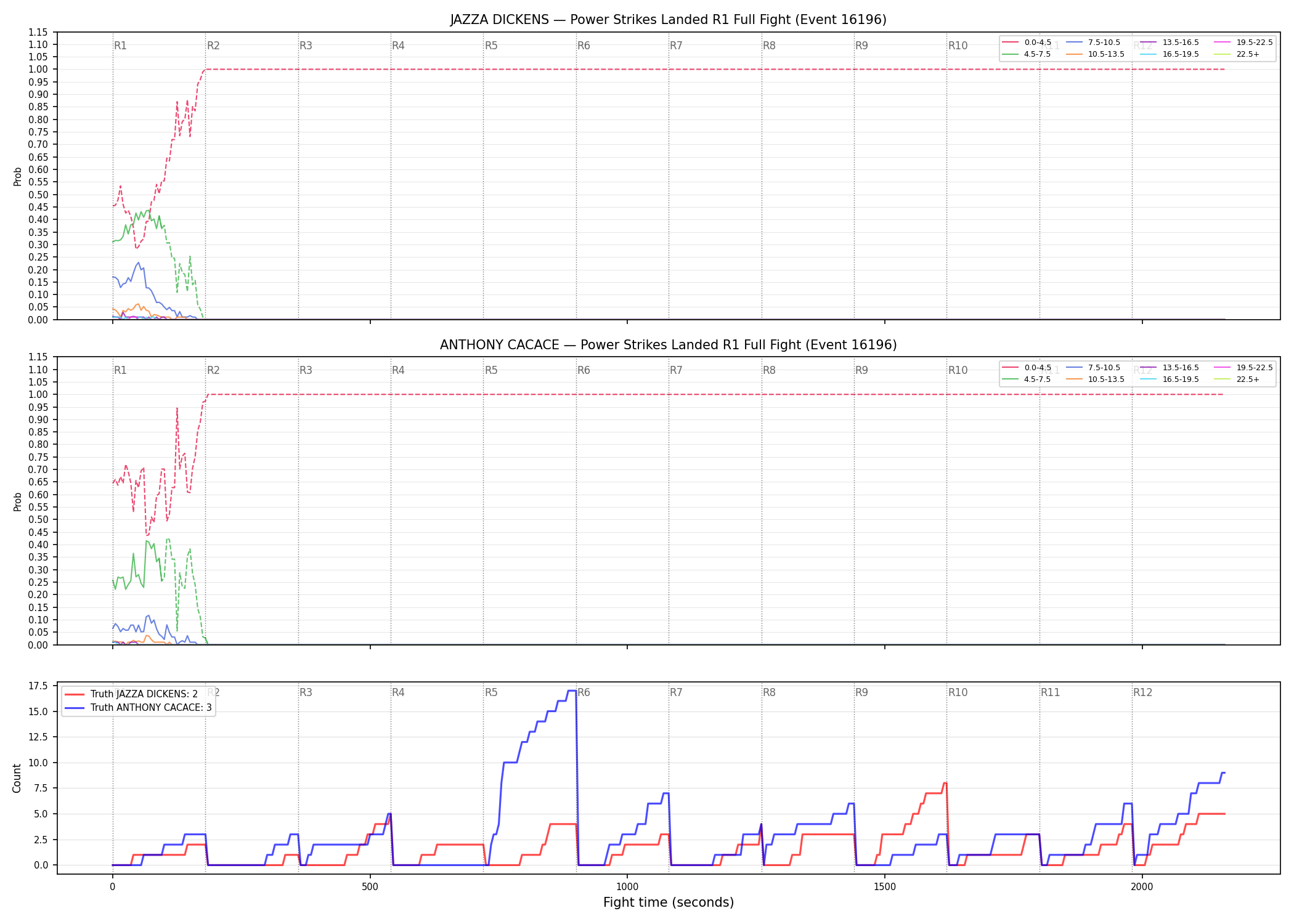Click x-axis tick label 2000

click(1142, 887)
